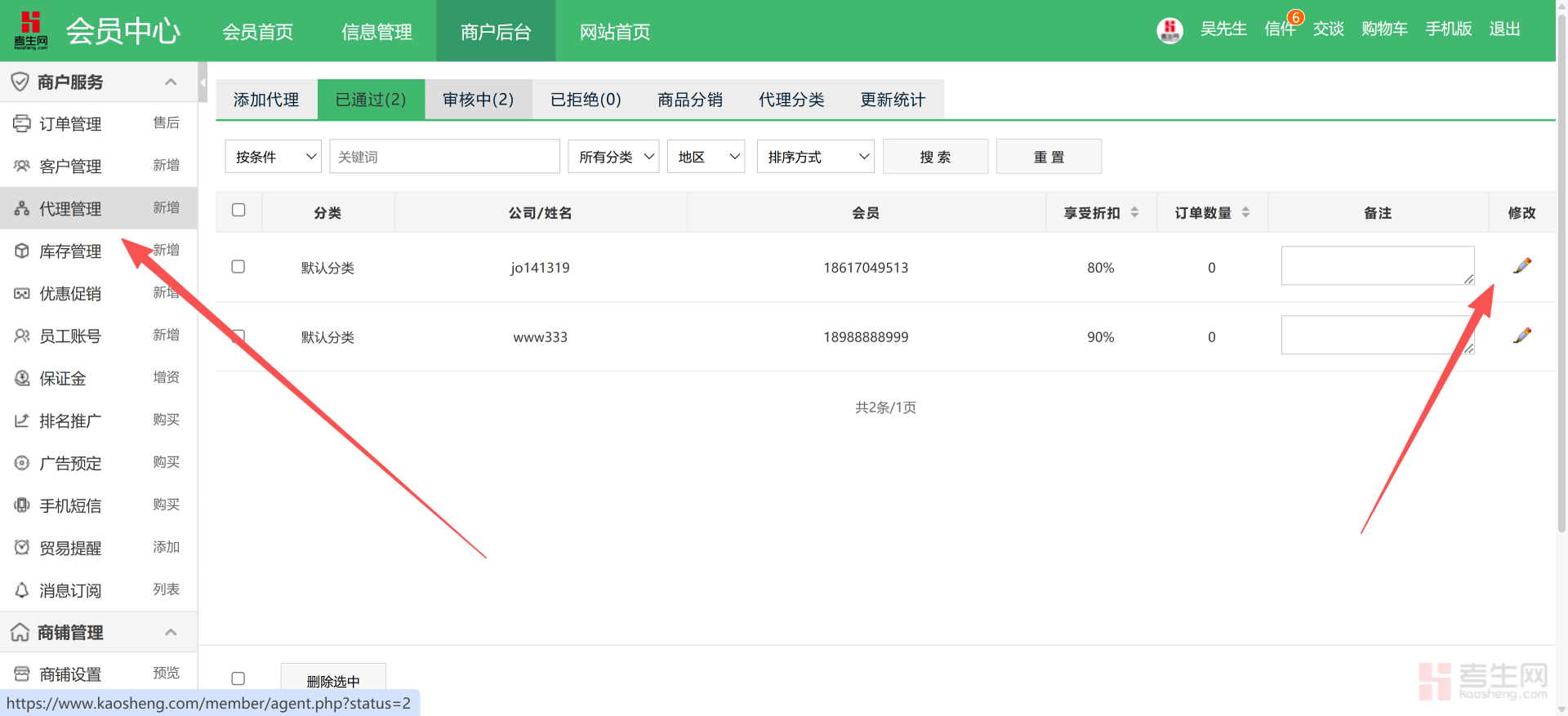1568x716 pixels.
Task: Toggle the select-all checkbox in table header
Action: [x=238, y=210]
